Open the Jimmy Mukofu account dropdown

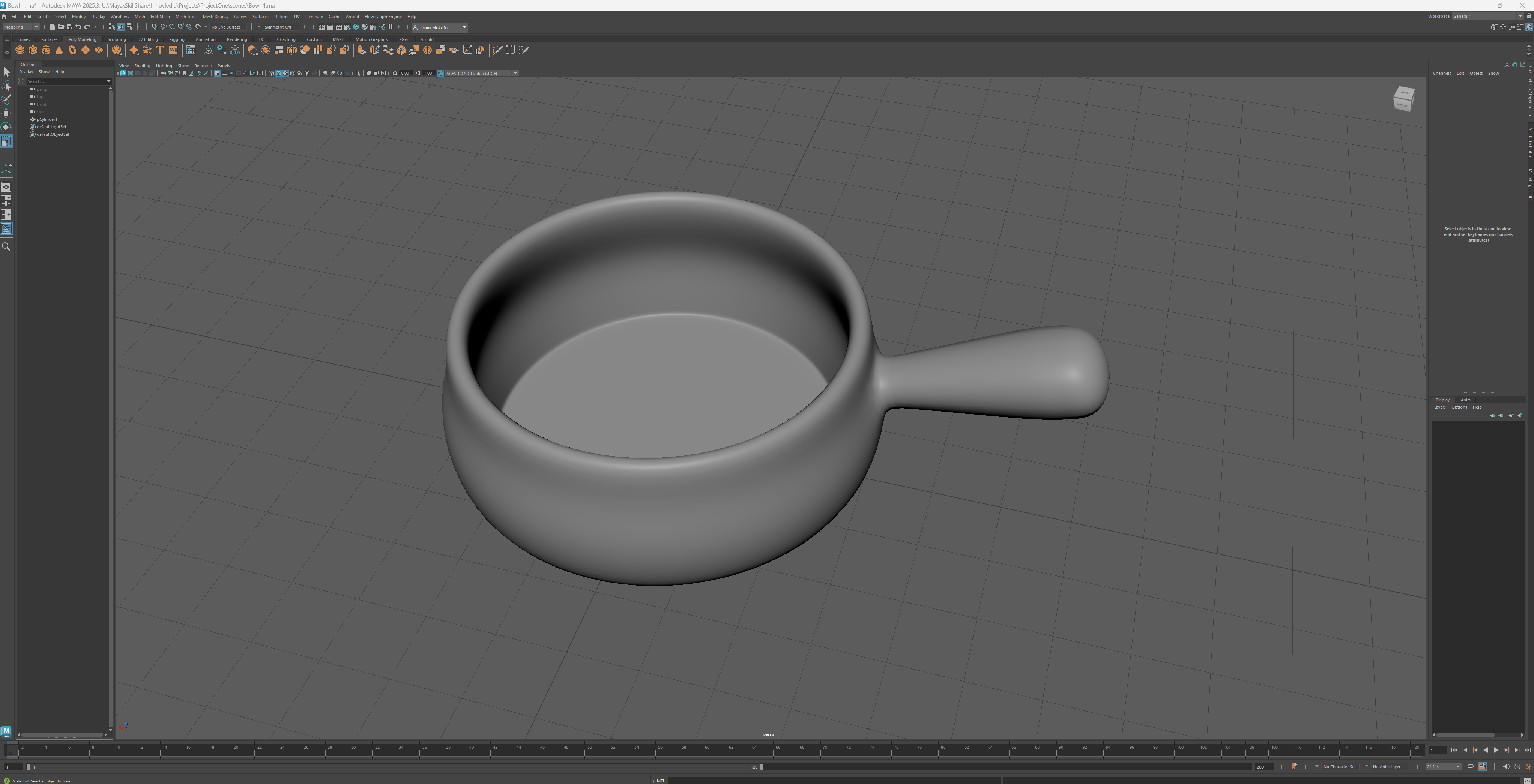click(x=439, y=27)
